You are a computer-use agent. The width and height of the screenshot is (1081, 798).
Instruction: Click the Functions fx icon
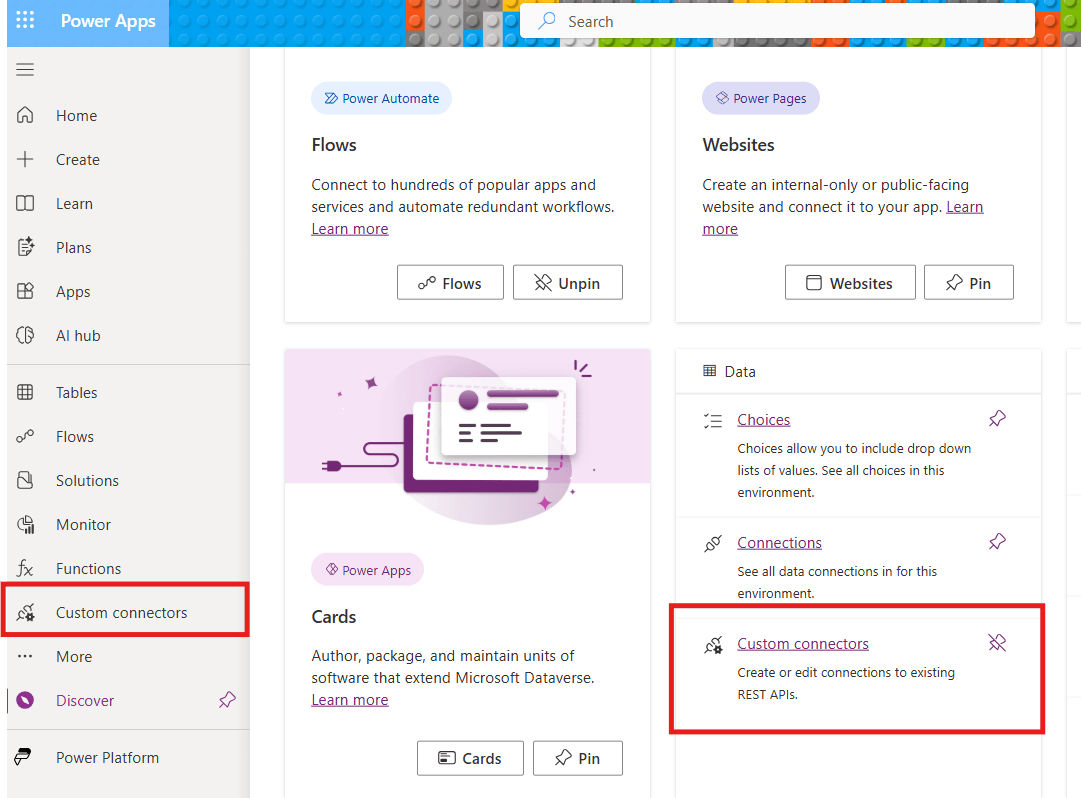coord(25,569)
